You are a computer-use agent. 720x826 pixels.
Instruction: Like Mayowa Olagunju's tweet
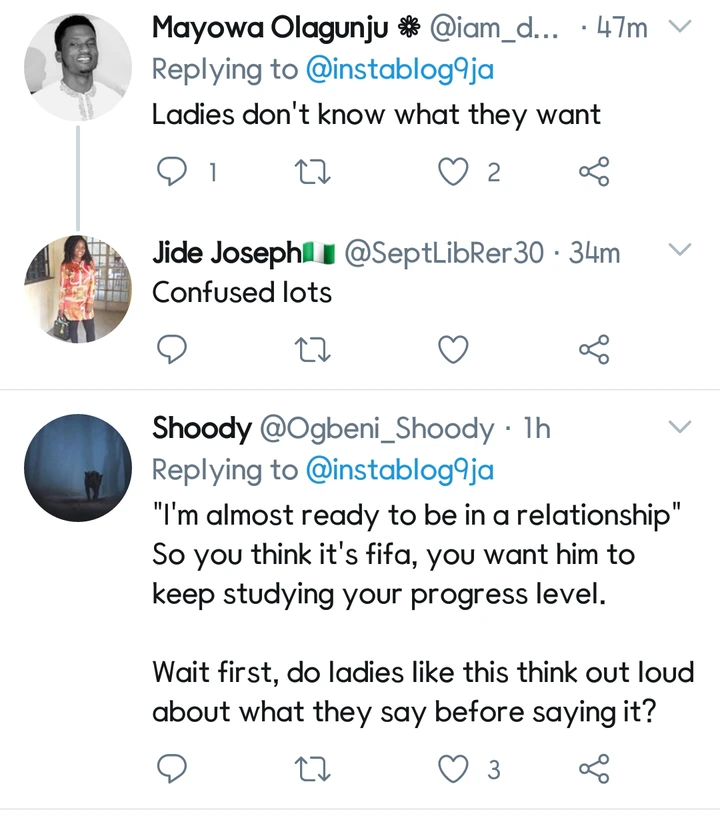click(454, 172)
